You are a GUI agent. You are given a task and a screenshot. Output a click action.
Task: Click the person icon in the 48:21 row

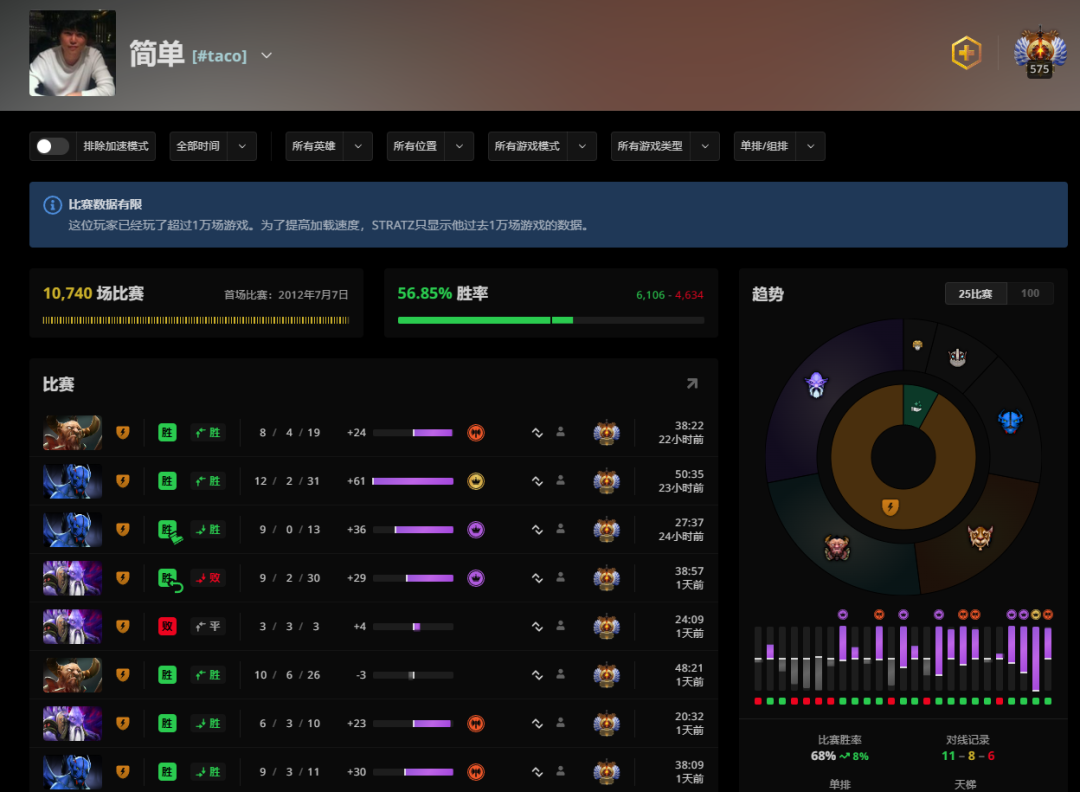[x=561, y=674]
